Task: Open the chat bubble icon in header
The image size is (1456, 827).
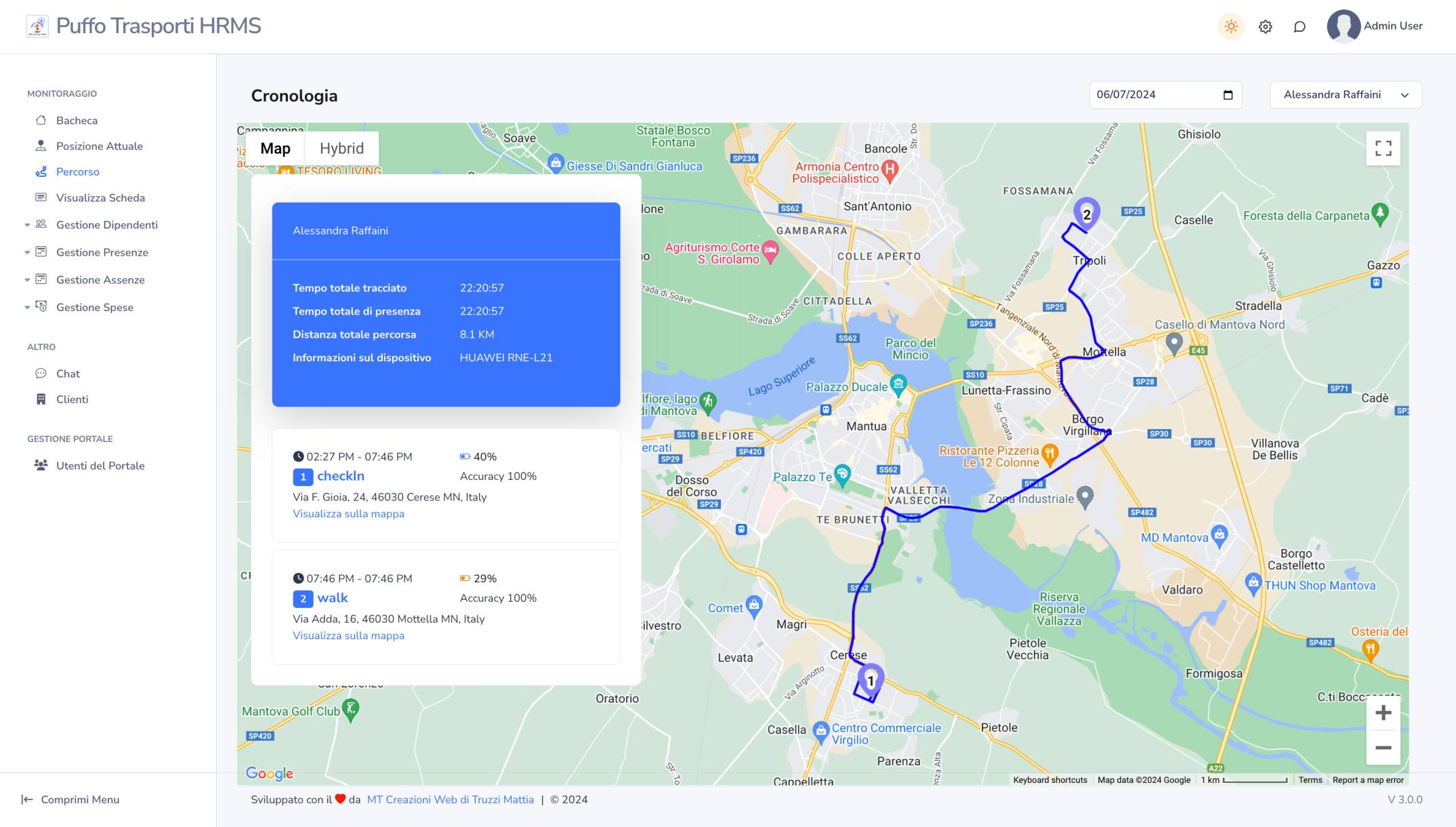Action: pos(1299,26)
